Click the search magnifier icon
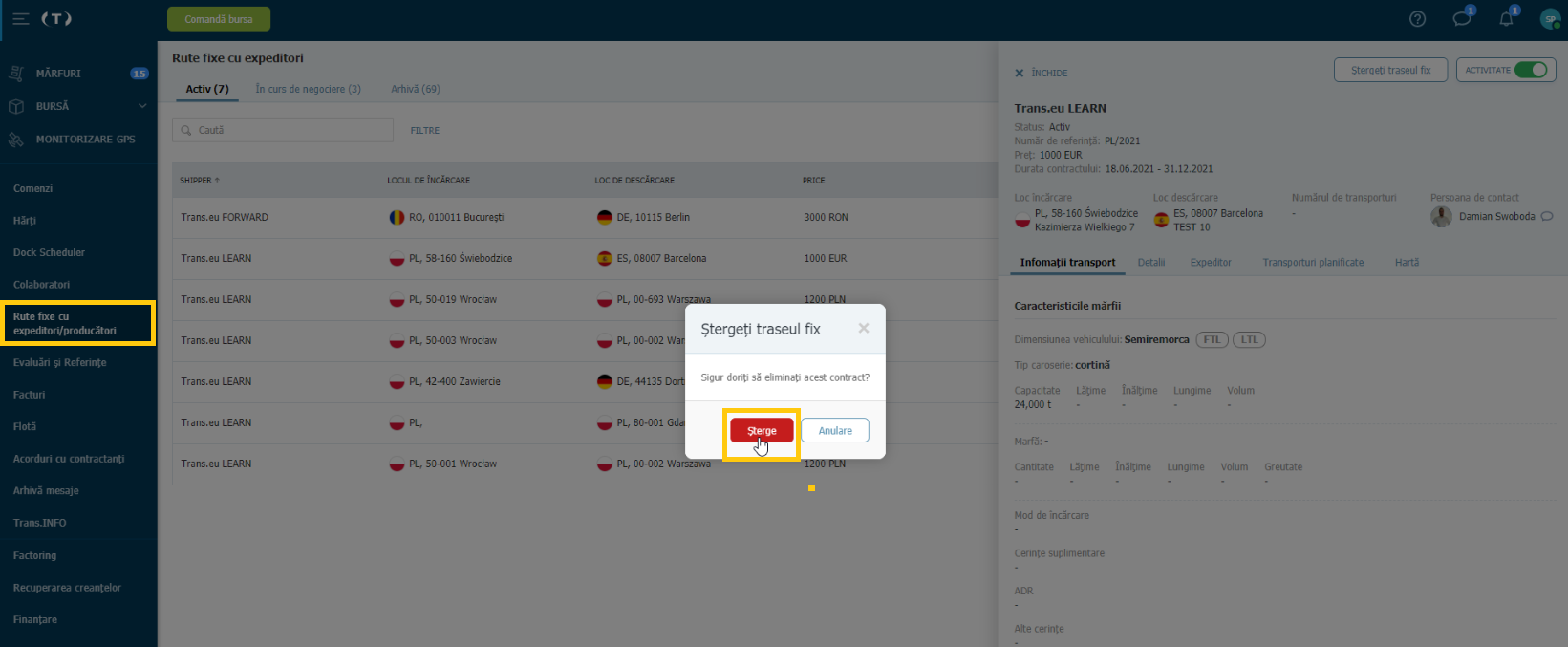This screenshot has height=647, width=1568. pos(186,130)
